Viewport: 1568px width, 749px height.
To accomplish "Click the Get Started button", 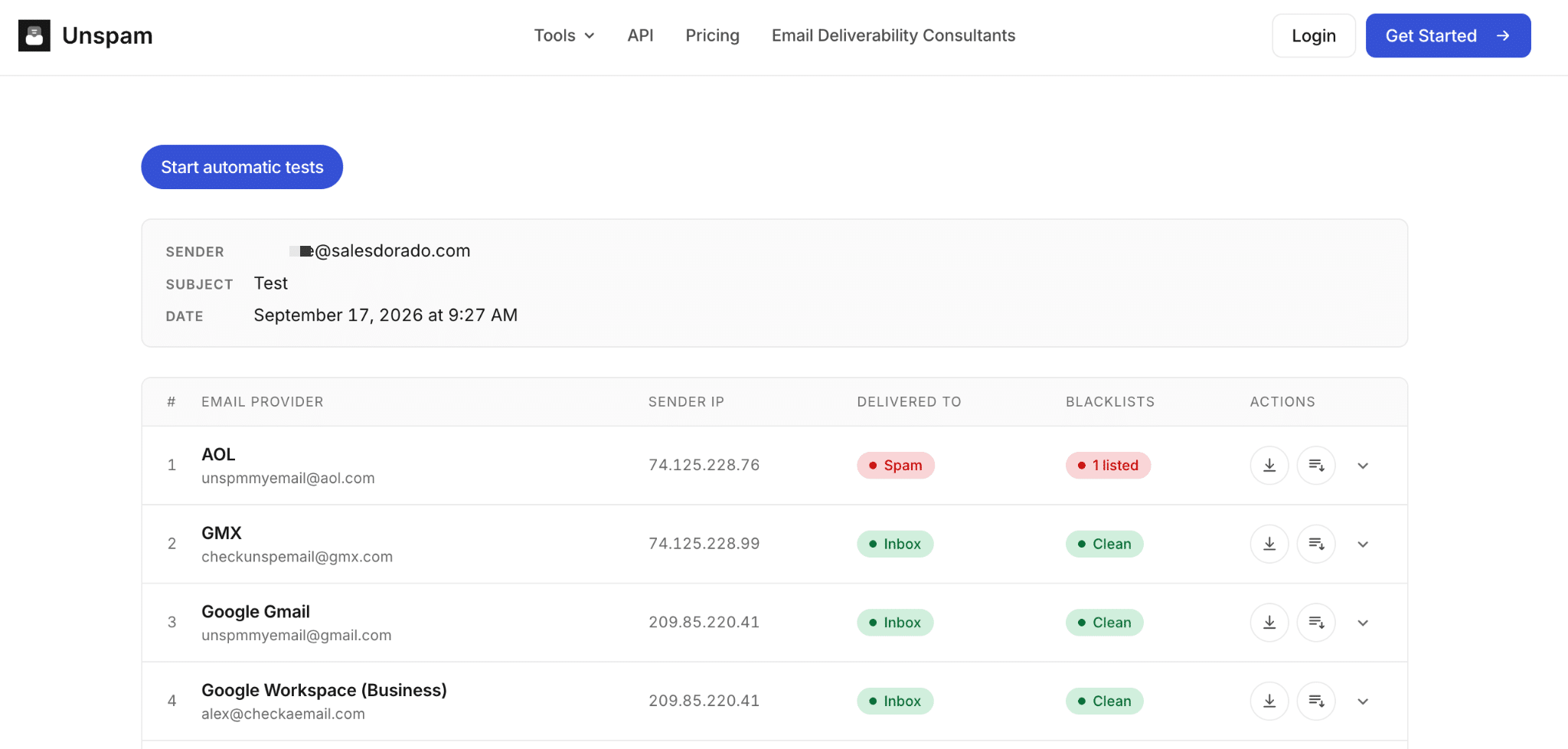I will click(1448, 35).
